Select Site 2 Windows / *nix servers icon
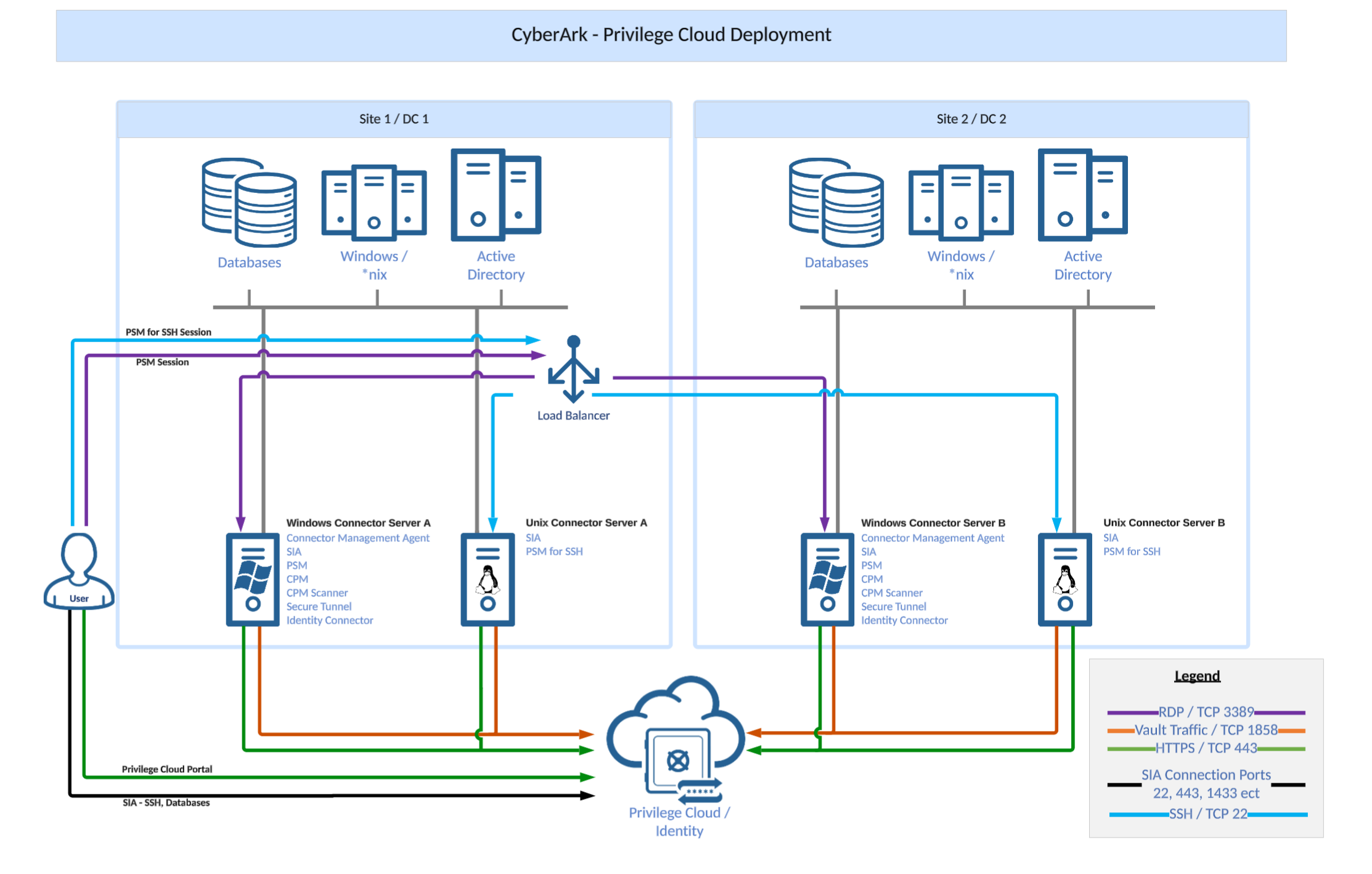 (960, 203)
